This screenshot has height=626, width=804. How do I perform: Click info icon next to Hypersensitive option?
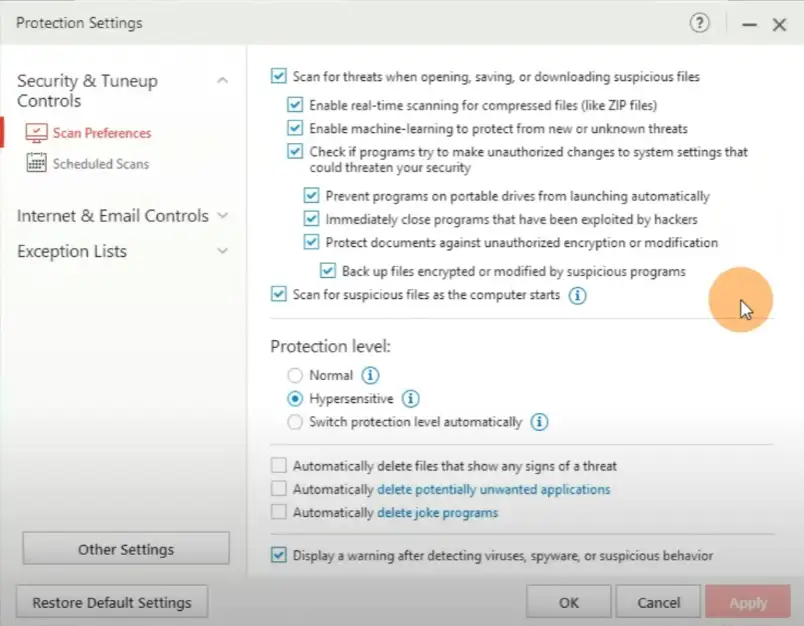coord(410,399)
